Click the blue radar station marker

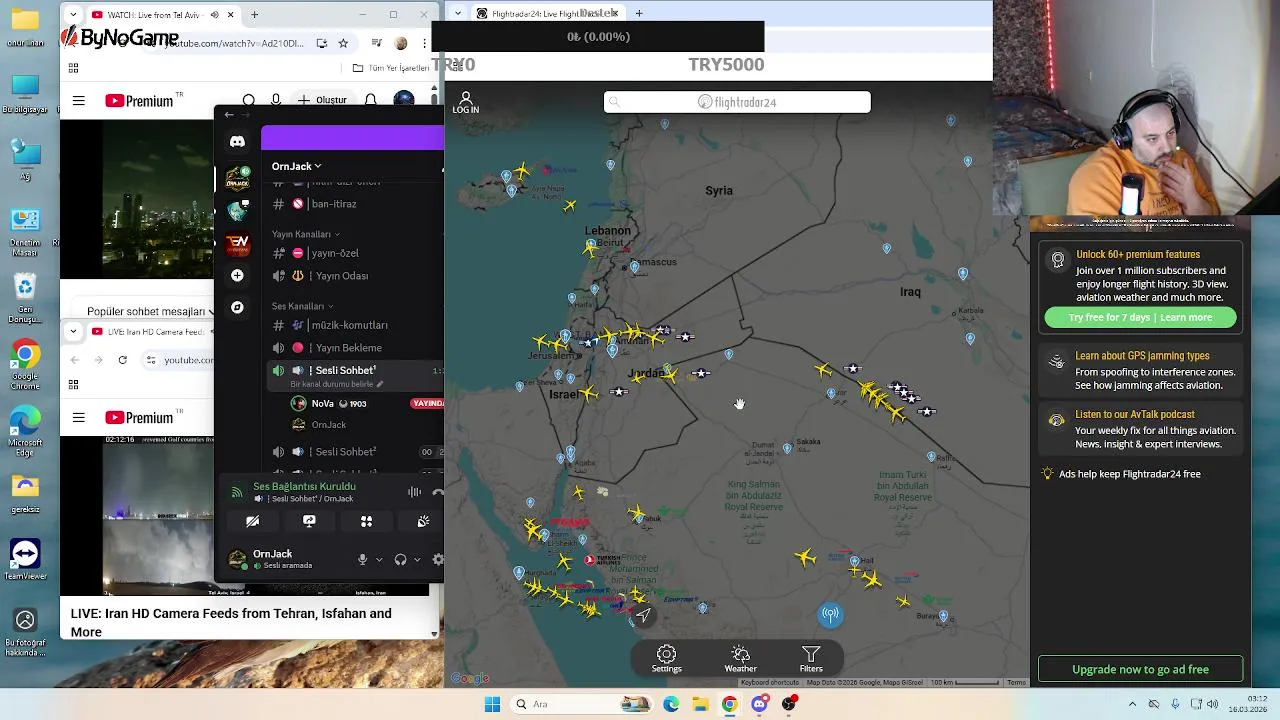(830, 615)
